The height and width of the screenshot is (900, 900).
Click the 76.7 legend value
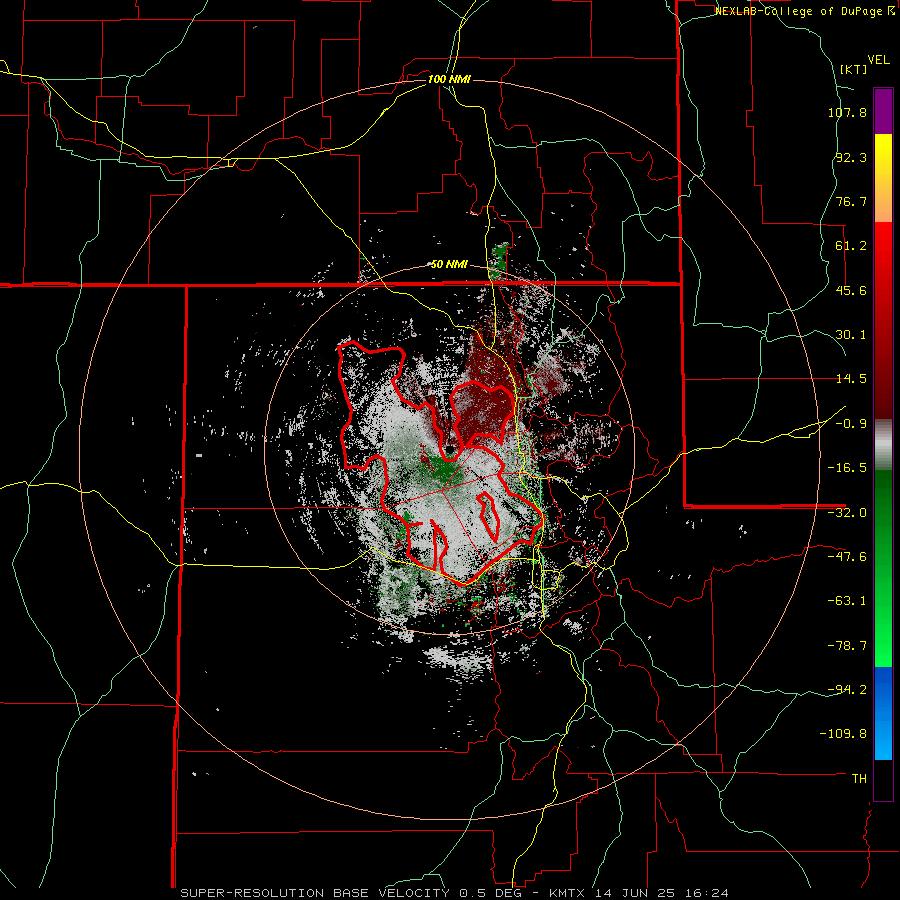point(851,201)
